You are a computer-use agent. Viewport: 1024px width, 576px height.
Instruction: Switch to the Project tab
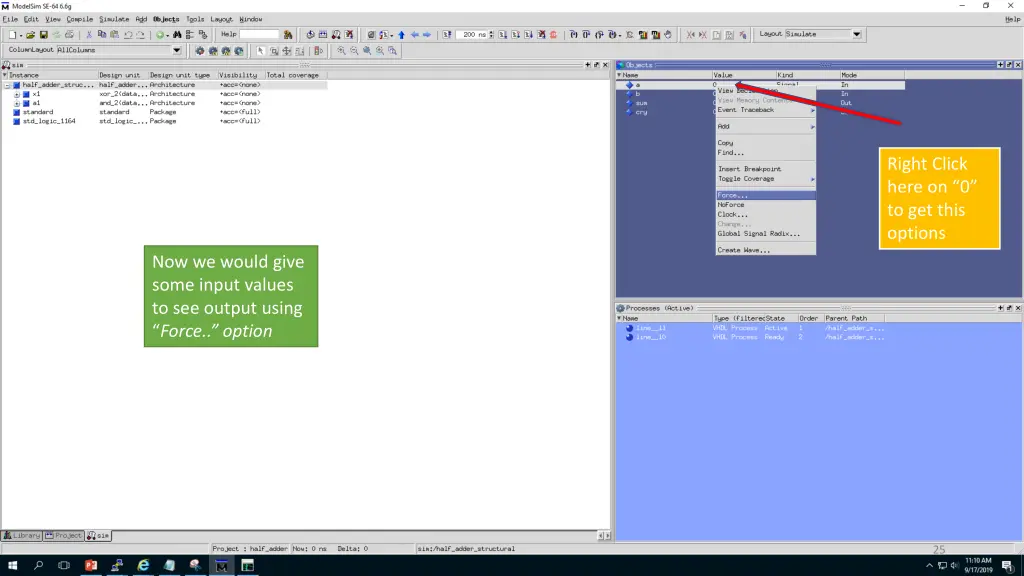coord(63,536)
